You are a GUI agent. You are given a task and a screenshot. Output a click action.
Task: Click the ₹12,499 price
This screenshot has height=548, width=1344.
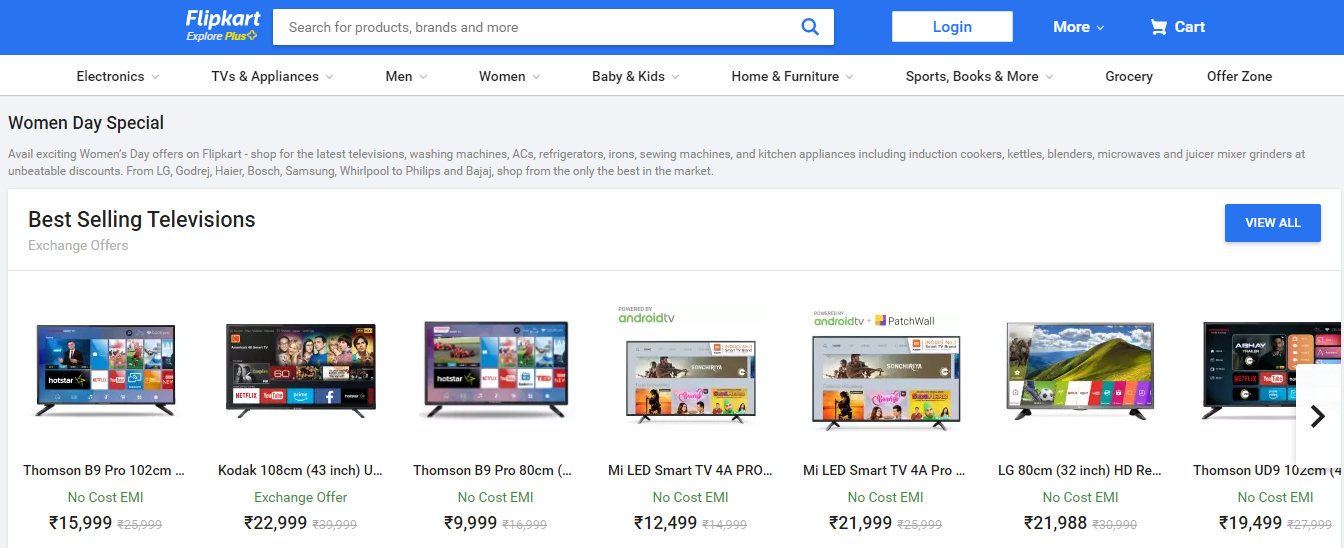pos(665,522)
